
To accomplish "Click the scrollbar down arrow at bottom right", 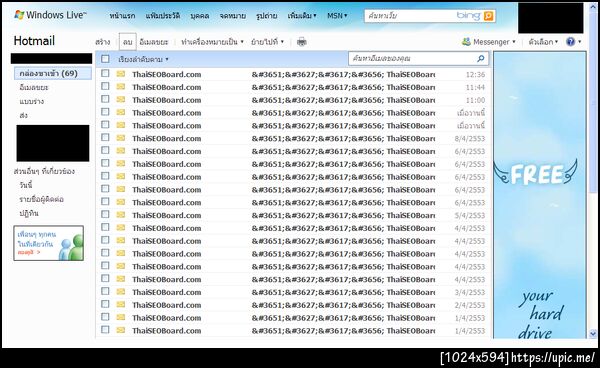I will point(593,334).
